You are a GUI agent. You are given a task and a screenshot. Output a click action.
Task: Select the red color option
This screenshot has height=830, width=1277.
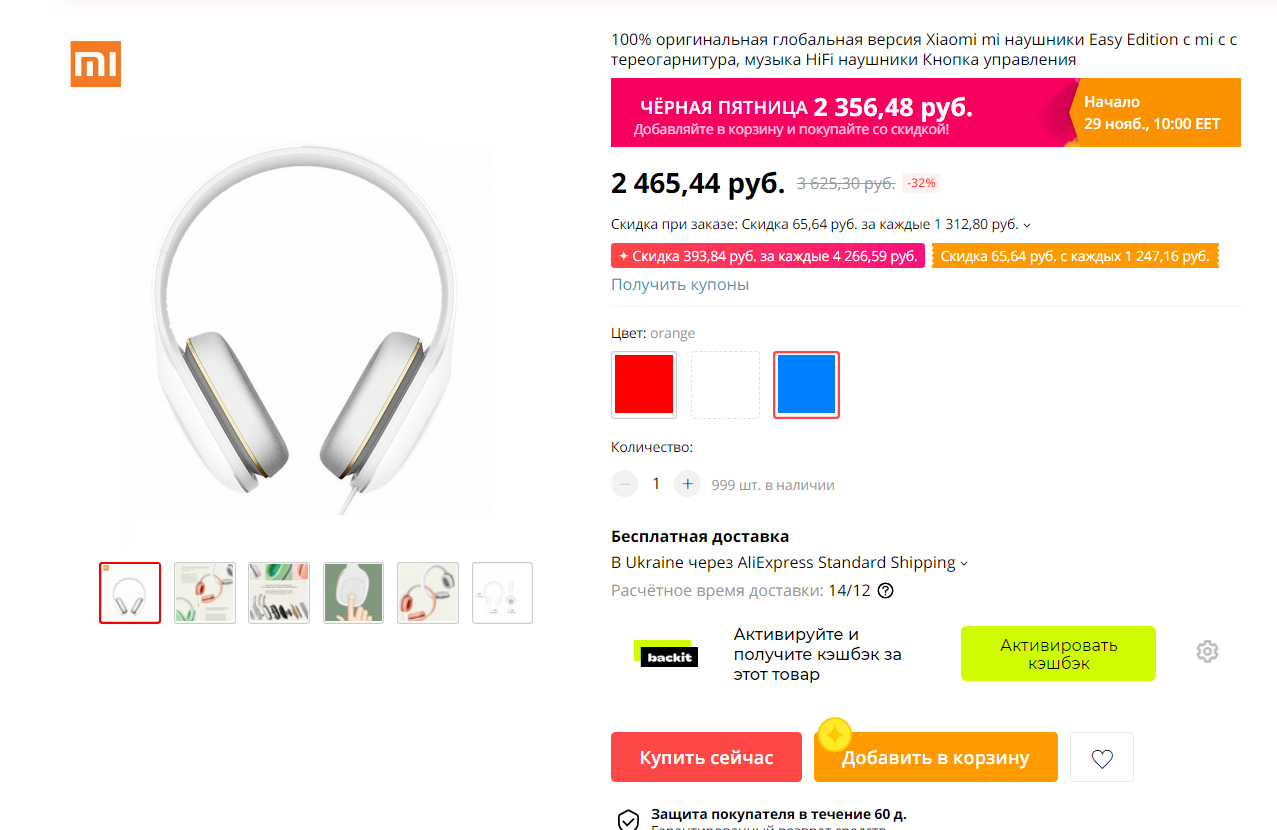(644, 384)
